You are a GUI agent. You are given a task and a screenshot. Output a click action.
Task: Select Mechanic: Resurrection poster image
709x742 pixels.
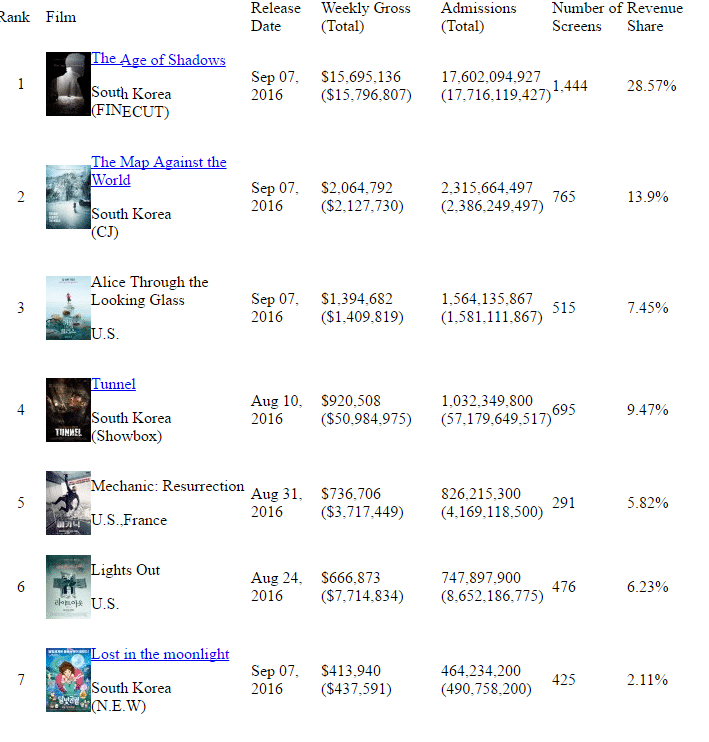(x=68, y=503)
